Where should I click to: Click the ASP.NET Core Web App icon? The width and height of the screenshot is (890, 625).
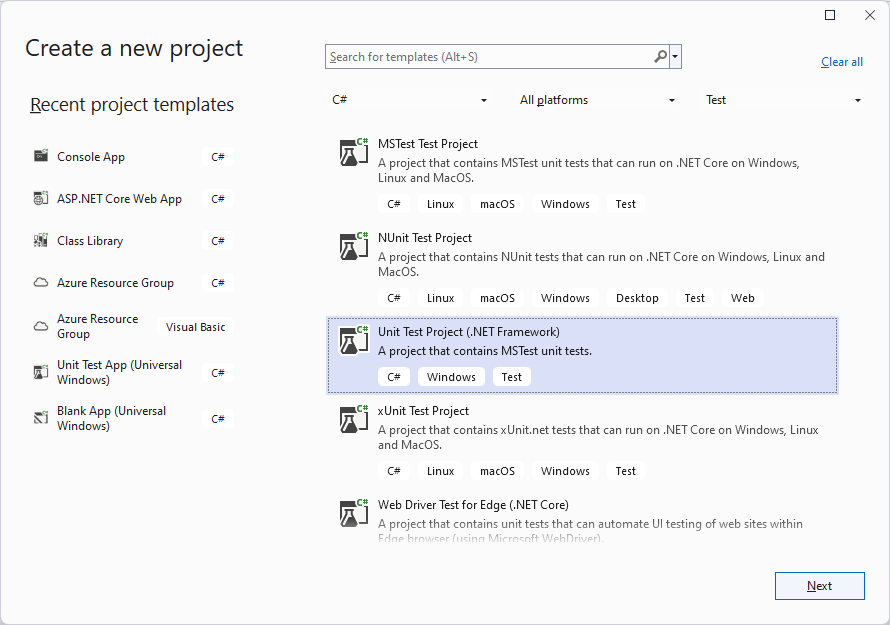41,198
